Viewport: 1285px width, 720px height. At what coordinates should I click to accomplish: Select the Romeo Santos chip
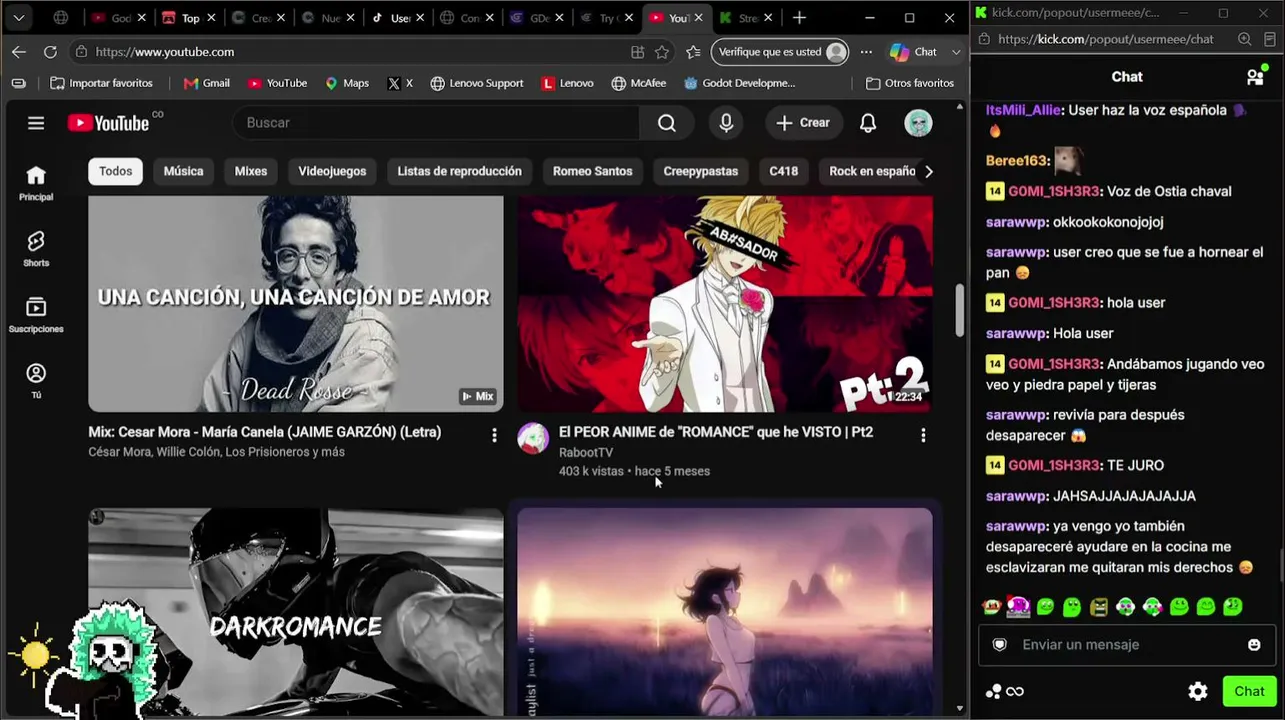593,171
